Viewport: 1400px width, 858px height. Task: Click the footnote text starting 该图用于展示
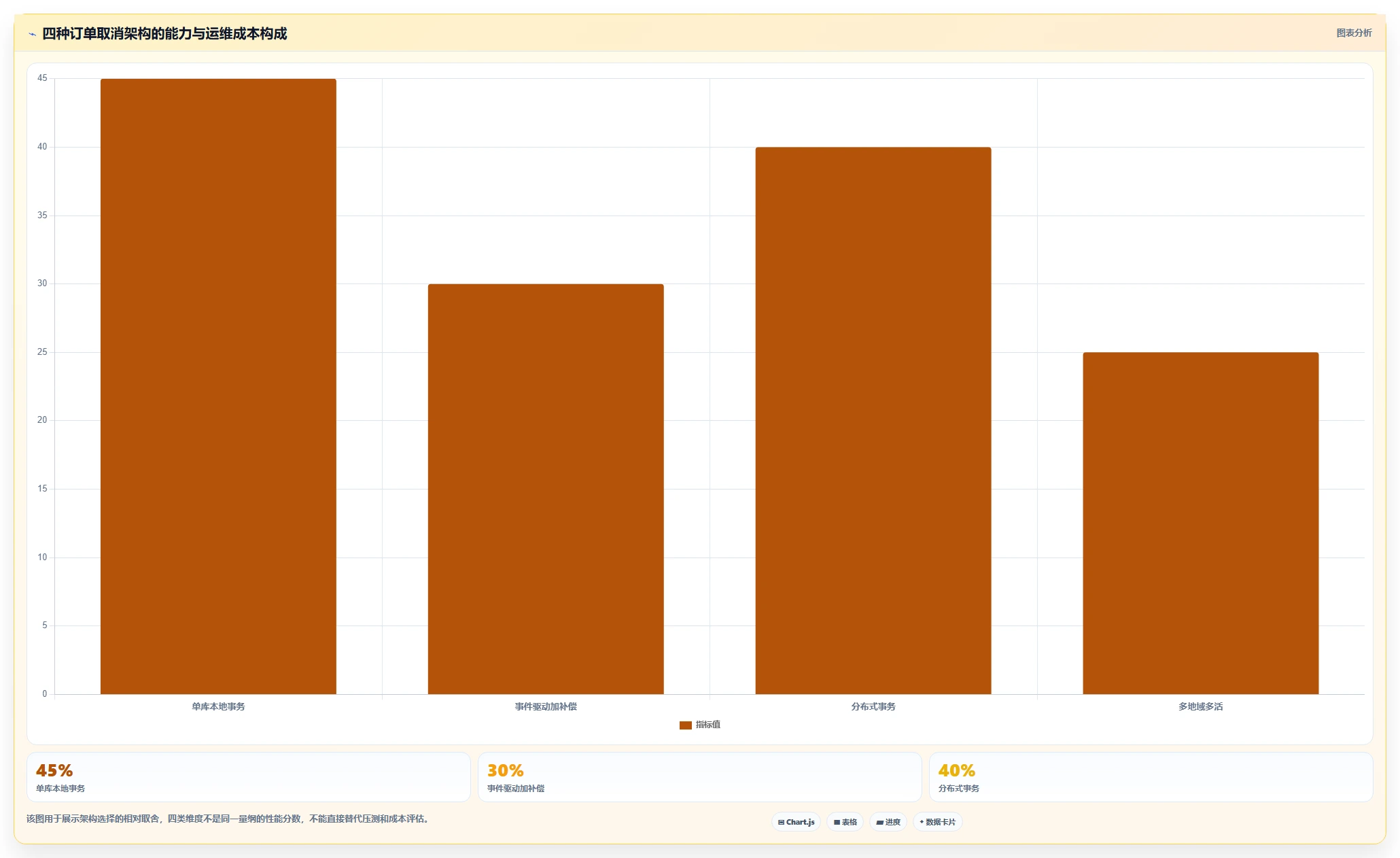point(228,819)
